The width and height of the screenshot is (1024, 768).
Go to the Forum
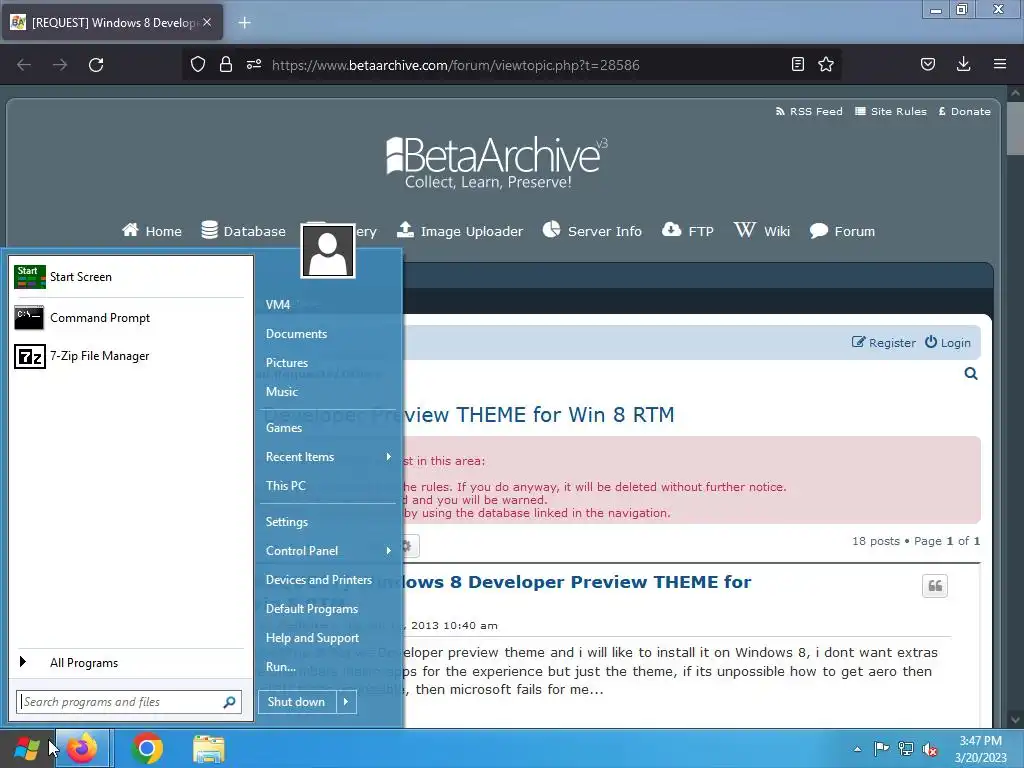[x=842, y=231]
